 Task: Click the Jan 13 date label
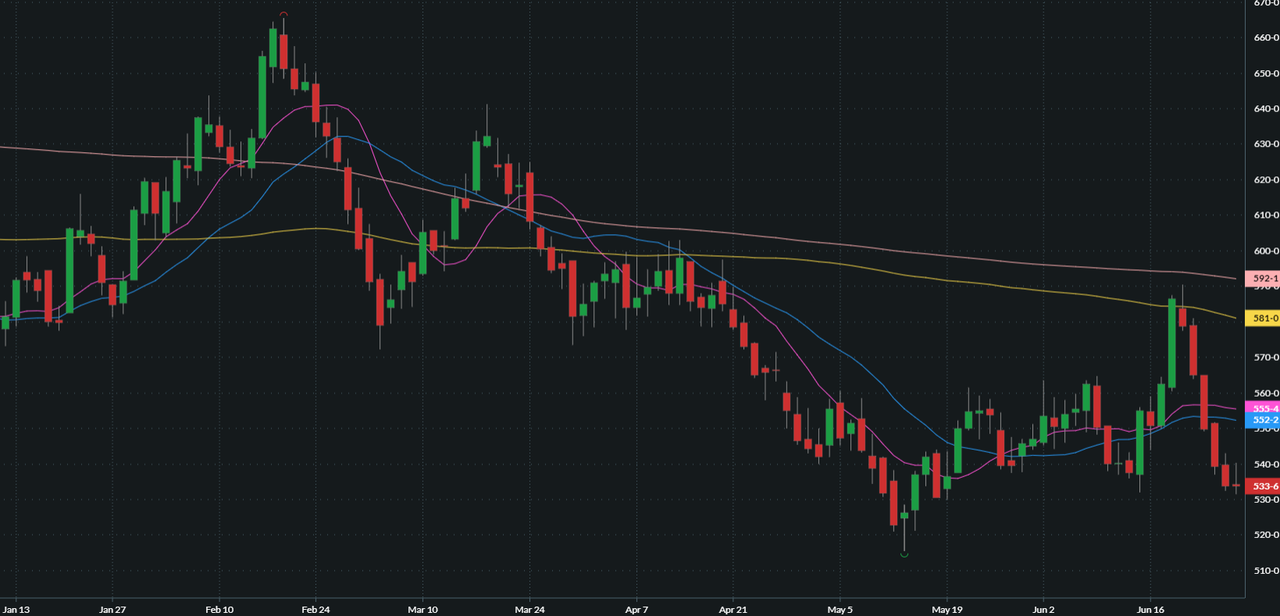pyautogui.click(x=15, y=609)
